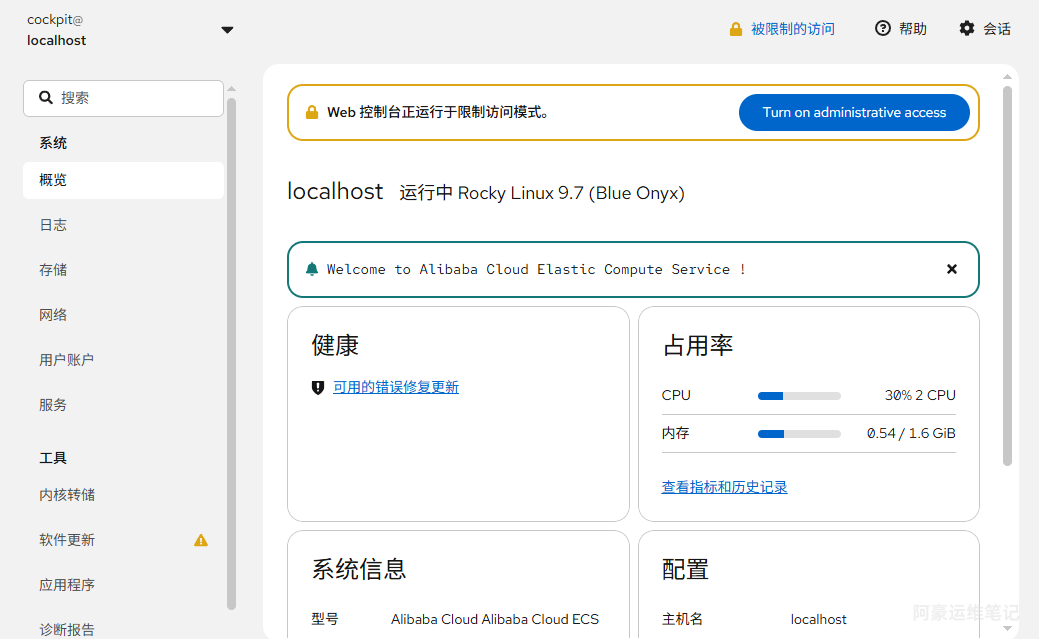Click into the 搜索 input field

(x=123, y=98)
